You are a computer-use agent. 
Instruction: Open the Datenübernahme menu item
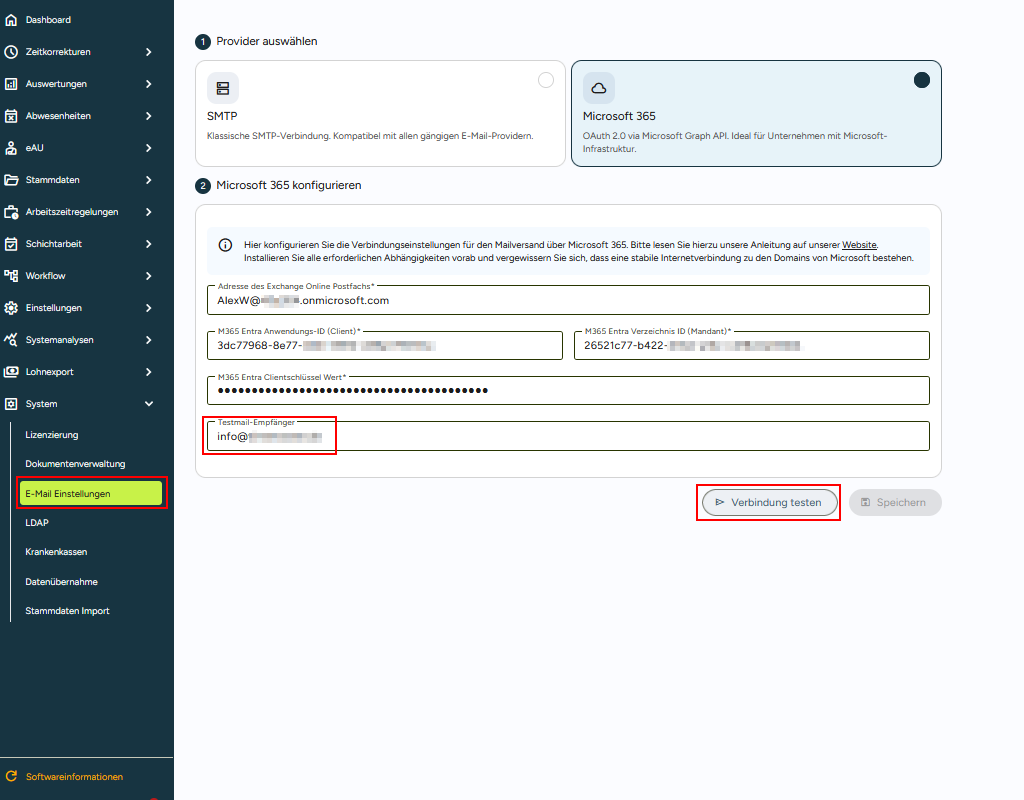pos(61,582)
